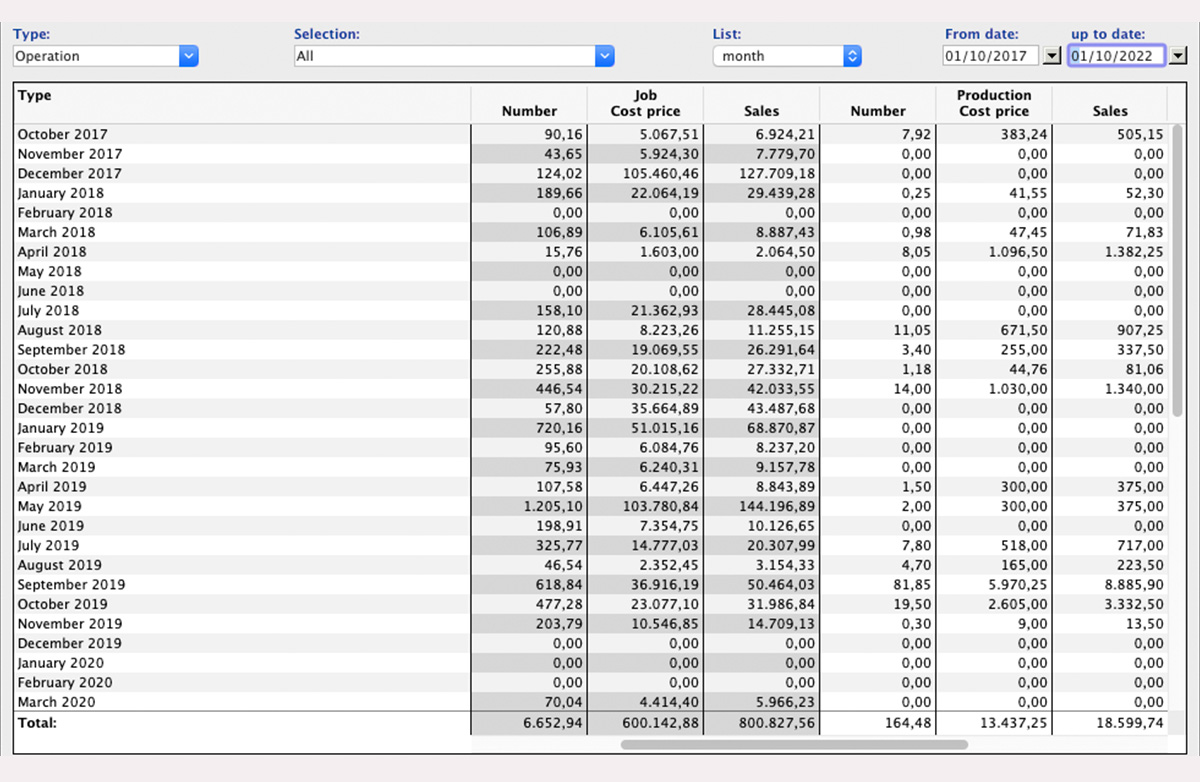Viewport: 1200px width, 782px height.
Task: Click the horizontal scrollbar at table bottom
Action: pos(794,744)
